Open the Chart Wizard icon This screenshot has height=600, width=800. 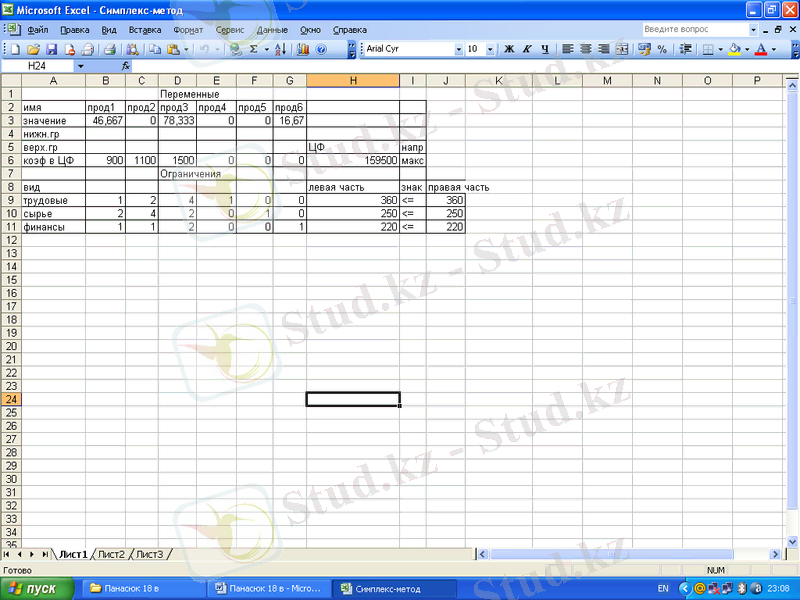point(303,49)
